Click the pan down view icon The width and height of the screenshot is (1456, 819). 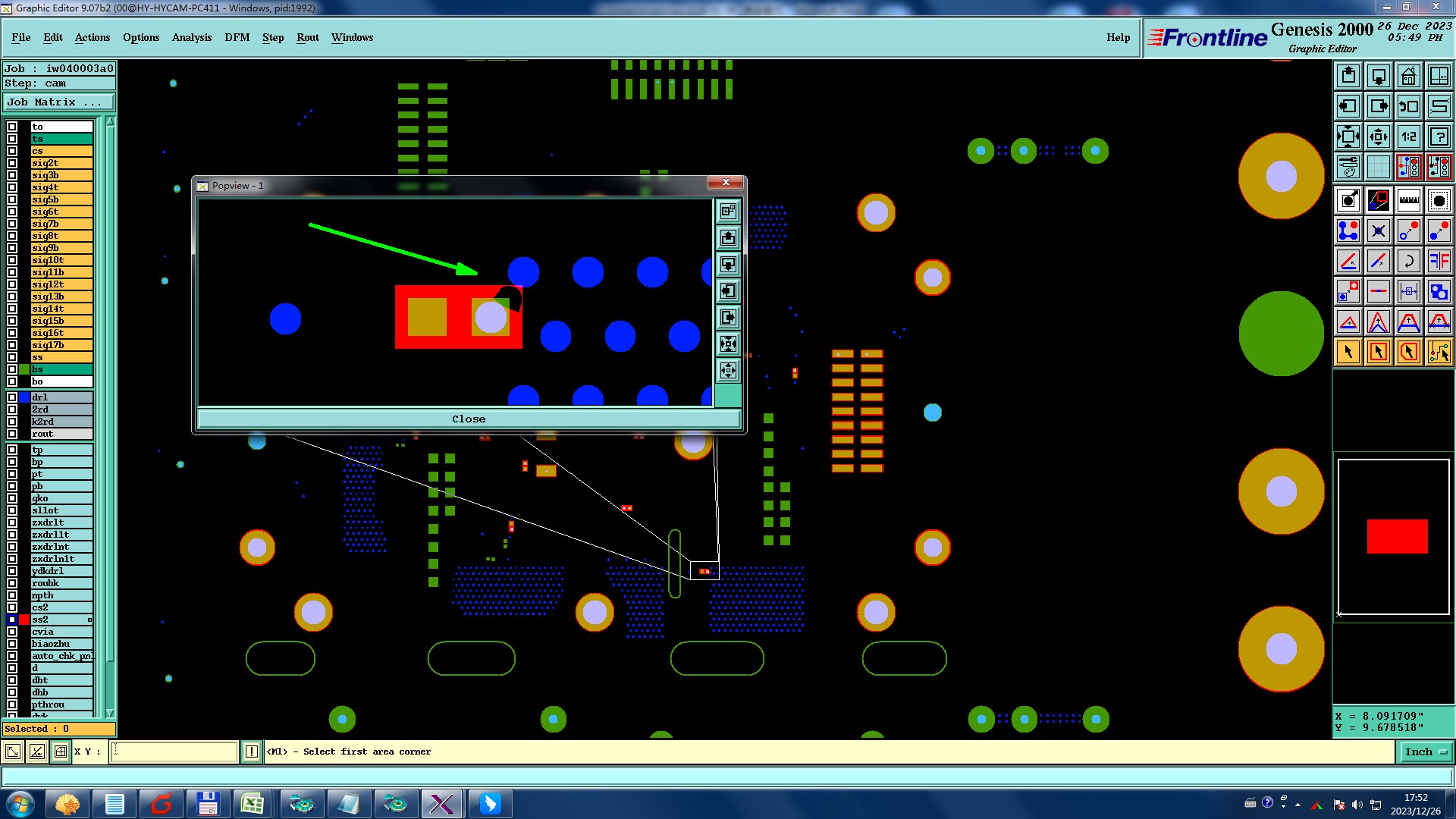coord(1379,76)
